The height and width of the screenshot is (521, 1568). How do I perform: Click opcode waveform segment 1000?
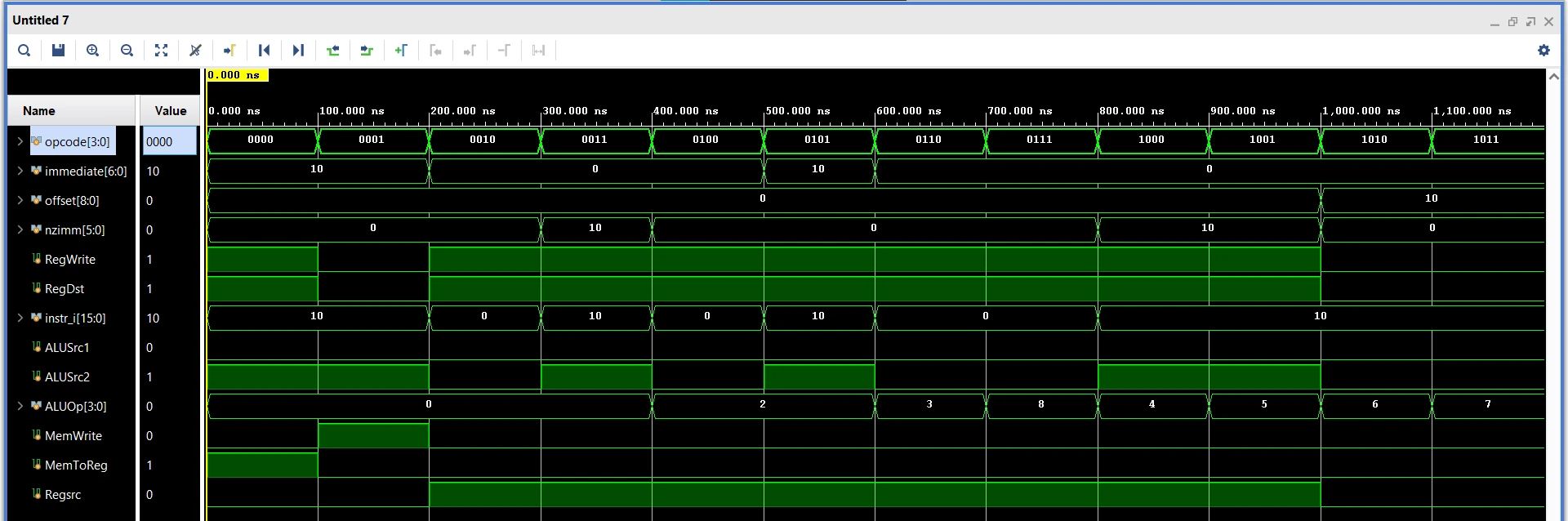(x=1151, y=140)
